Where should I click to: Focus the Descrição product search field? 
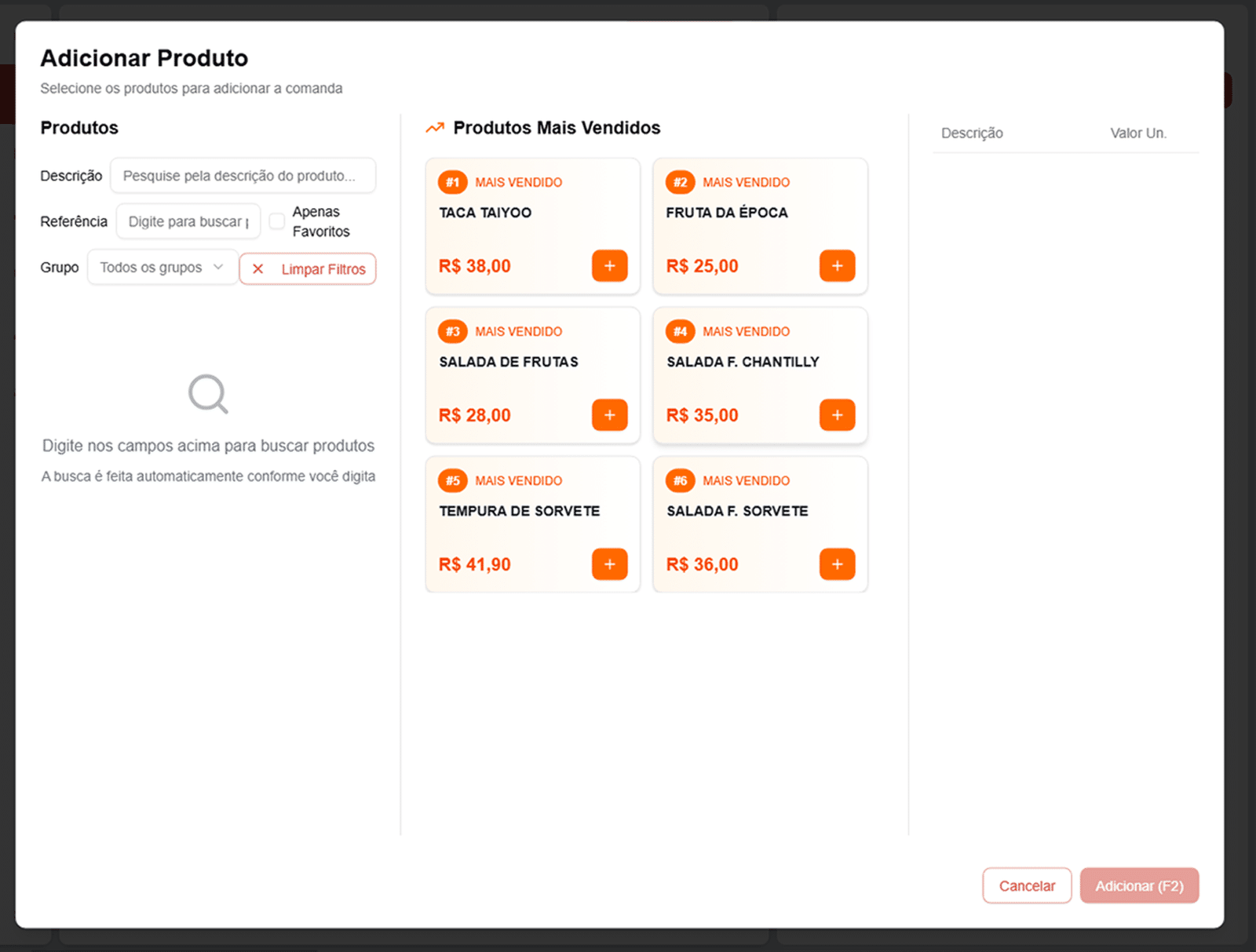coord(243,176)
